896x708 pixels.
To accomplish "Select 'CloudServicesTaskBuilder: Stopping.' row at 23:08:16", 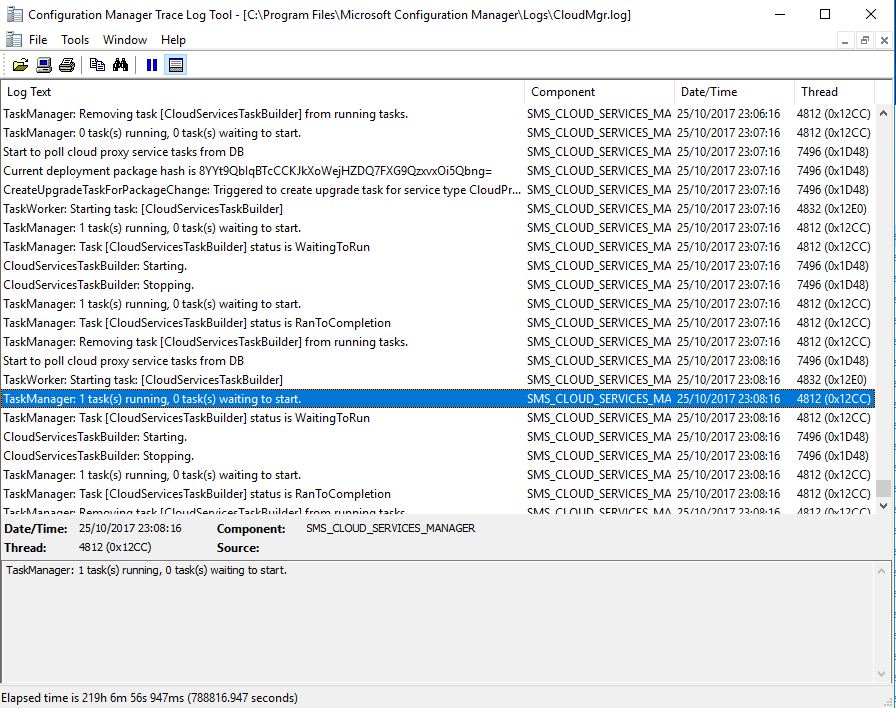I will point(438,455).
